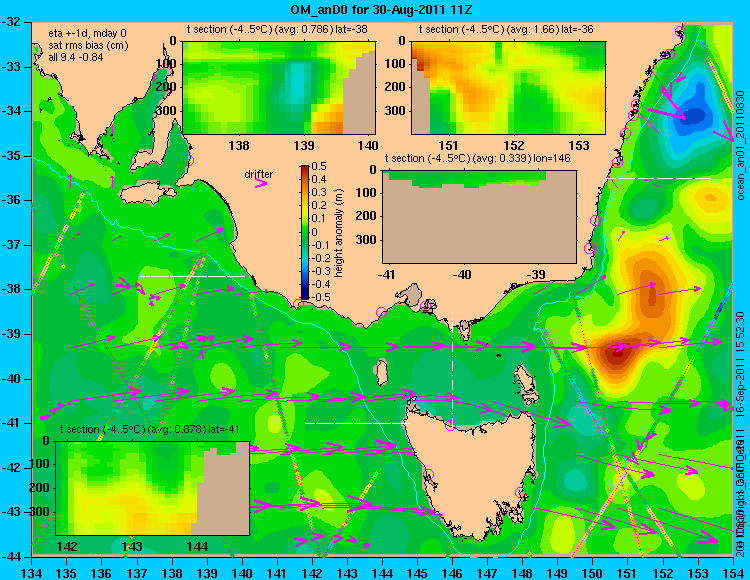The image size is (750, 580).
Task: Click the magenta circle marker on Tasmania's west coast
Action: (429, 475)
